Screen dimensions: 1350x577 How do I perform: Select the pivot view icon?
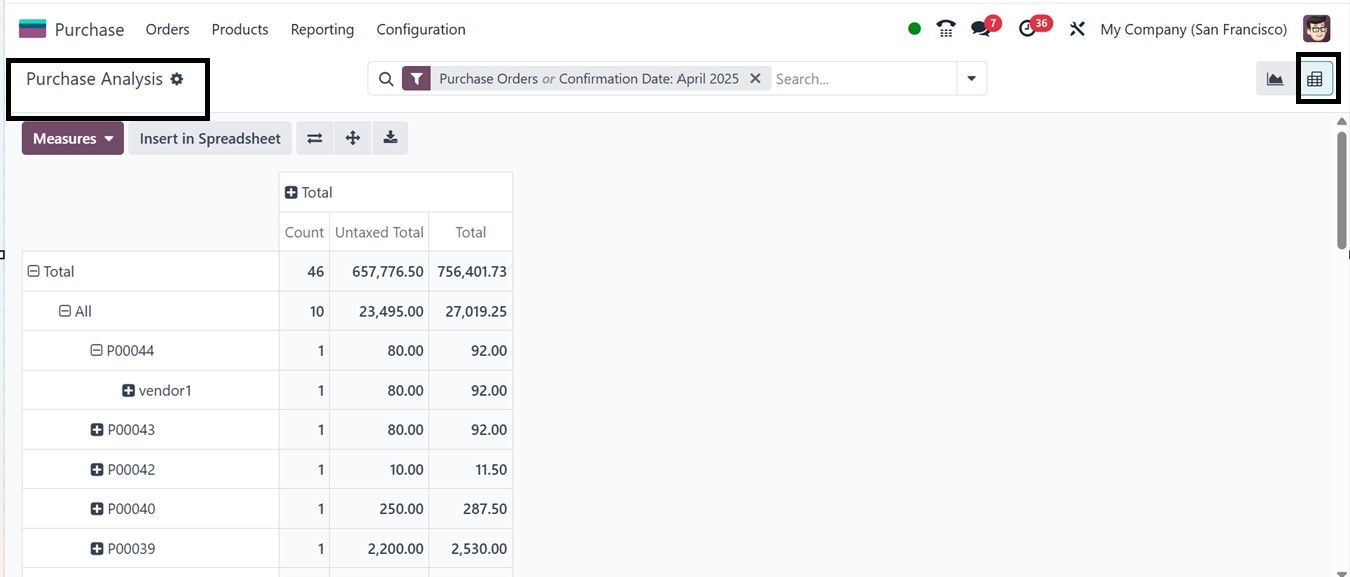click(x=1317, y=77)
